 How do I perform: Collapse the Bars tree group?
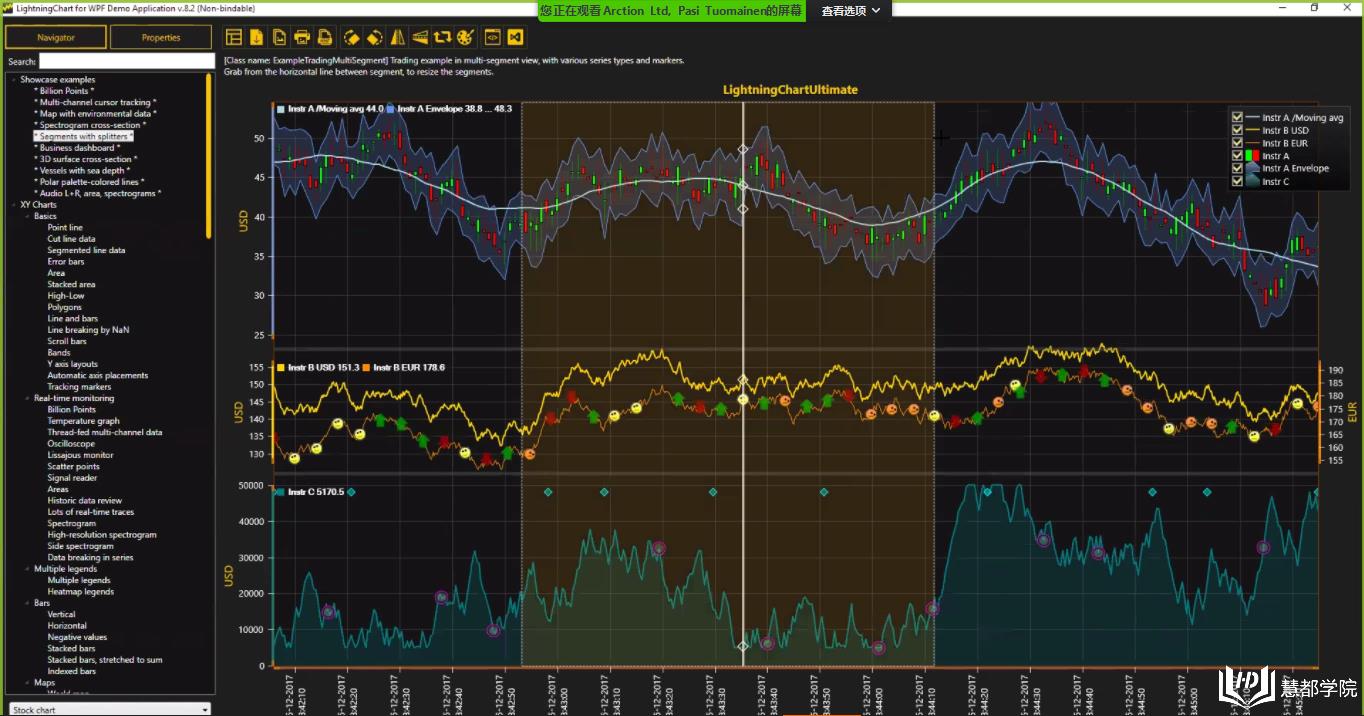coord(27,603)
